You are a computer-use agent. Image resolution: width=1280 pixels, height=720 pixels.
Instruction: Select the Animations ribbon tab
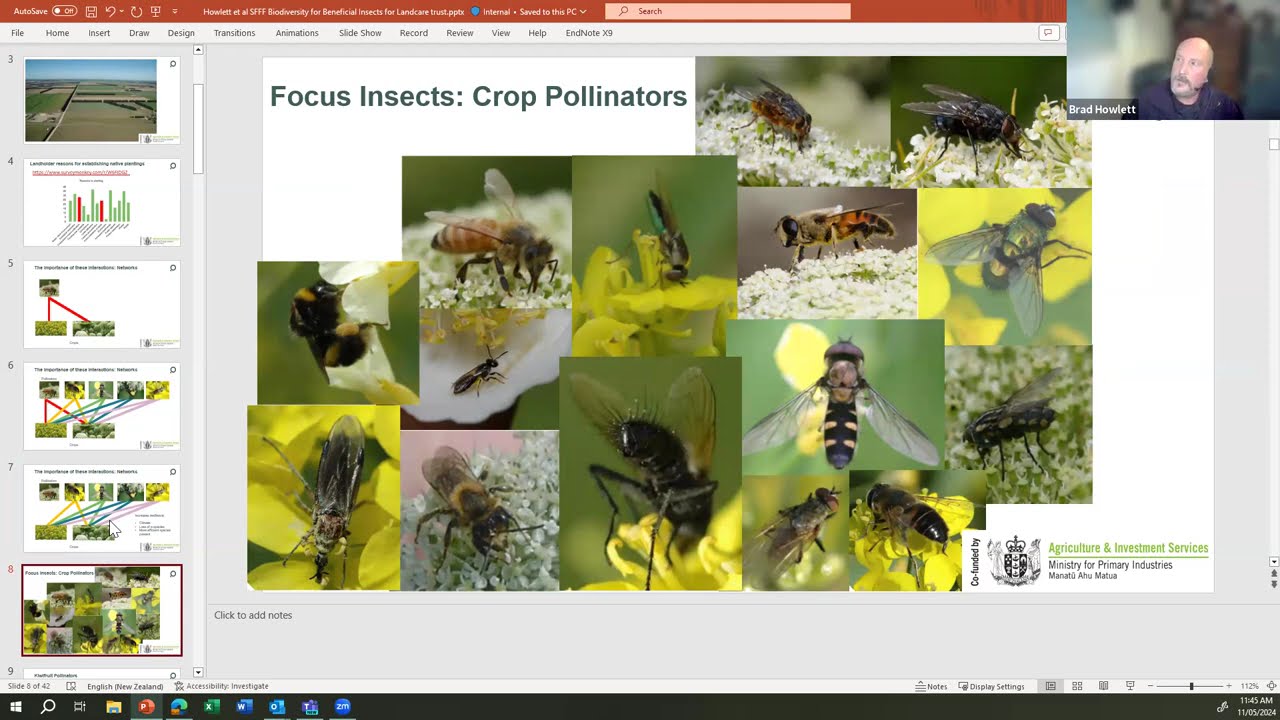(297, 33)
